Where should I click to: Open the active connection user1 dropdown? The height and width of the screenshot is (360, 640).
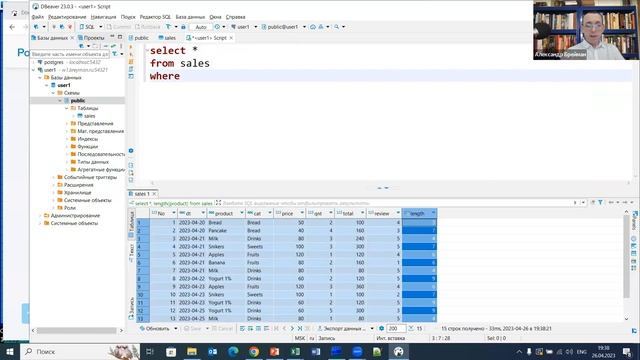point(244,27)
